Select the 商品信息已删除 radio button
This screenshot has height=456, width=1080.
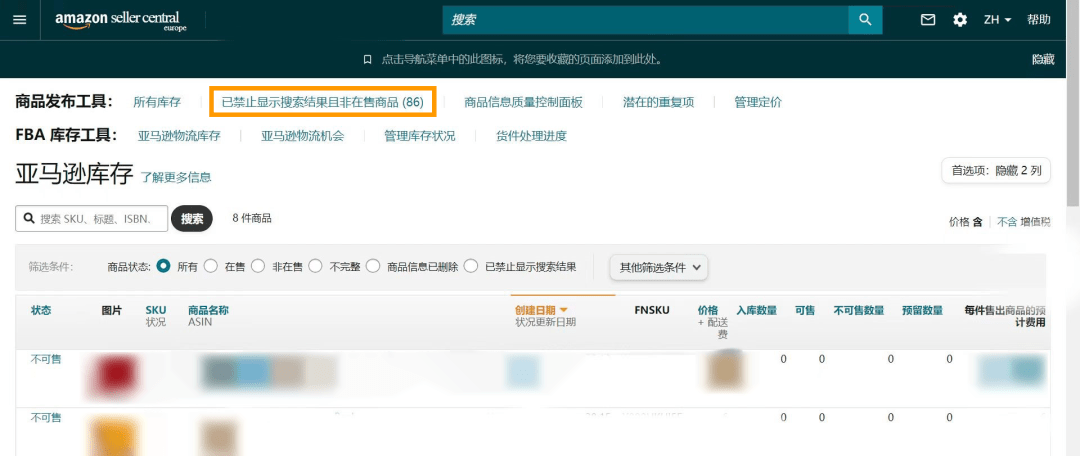coord(373,267)
